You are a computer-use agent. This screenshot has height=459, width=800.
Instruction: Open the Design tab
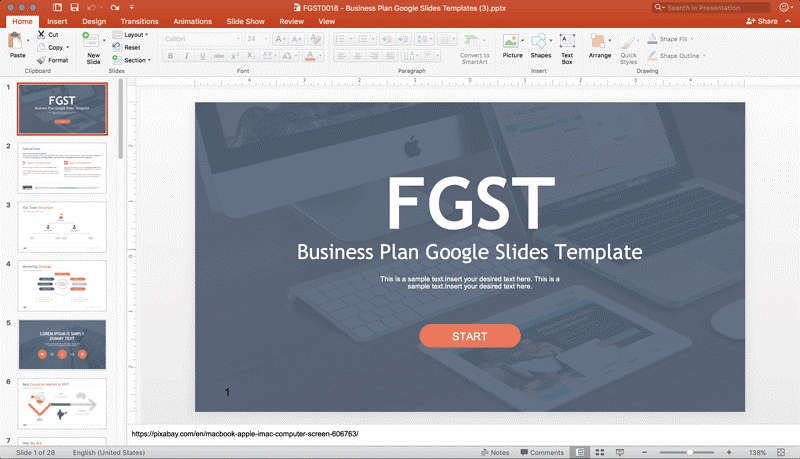point(94,21)
